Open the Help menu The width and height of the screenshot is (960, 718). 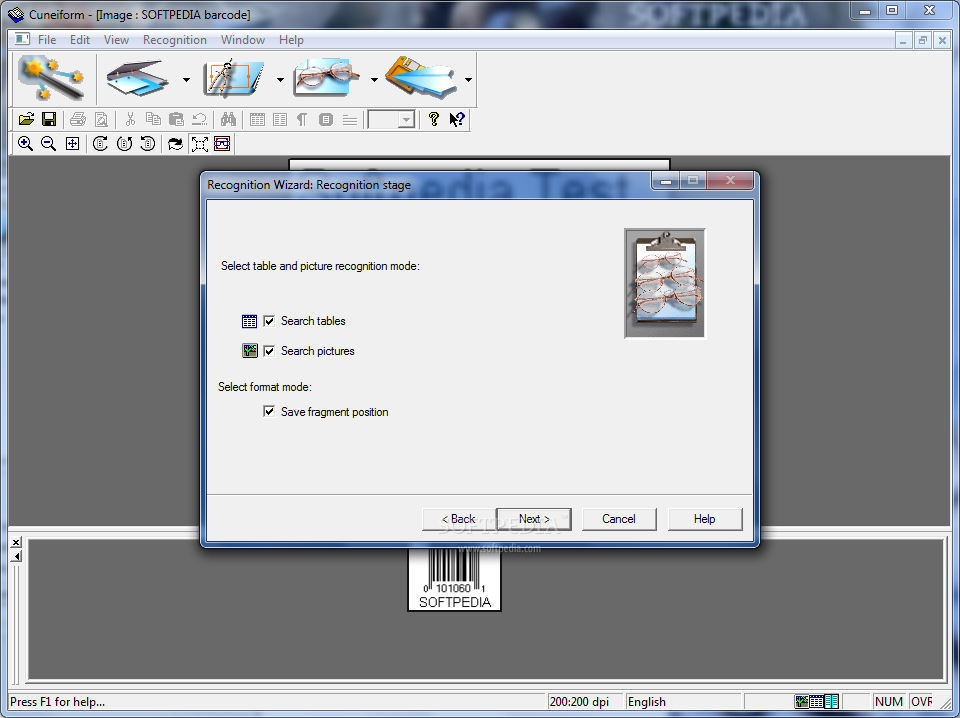coord(291,40)
